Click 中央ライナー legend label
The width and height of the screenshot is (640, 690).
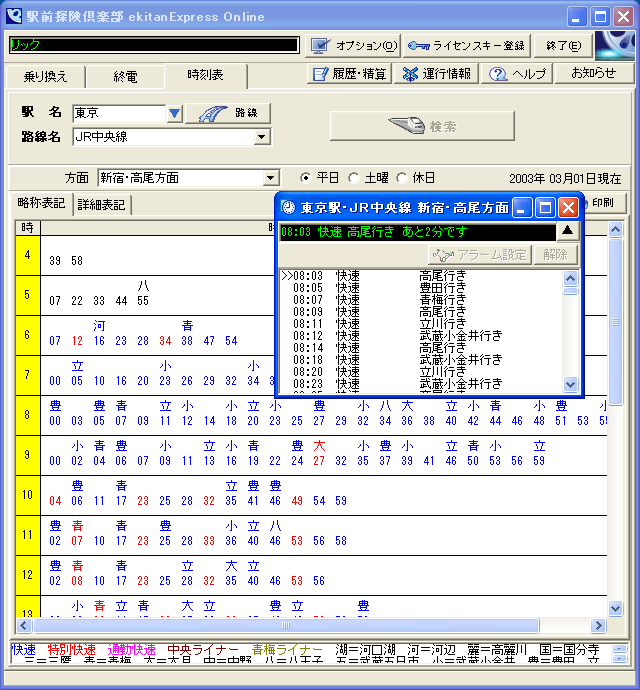[x=203, y=650]
